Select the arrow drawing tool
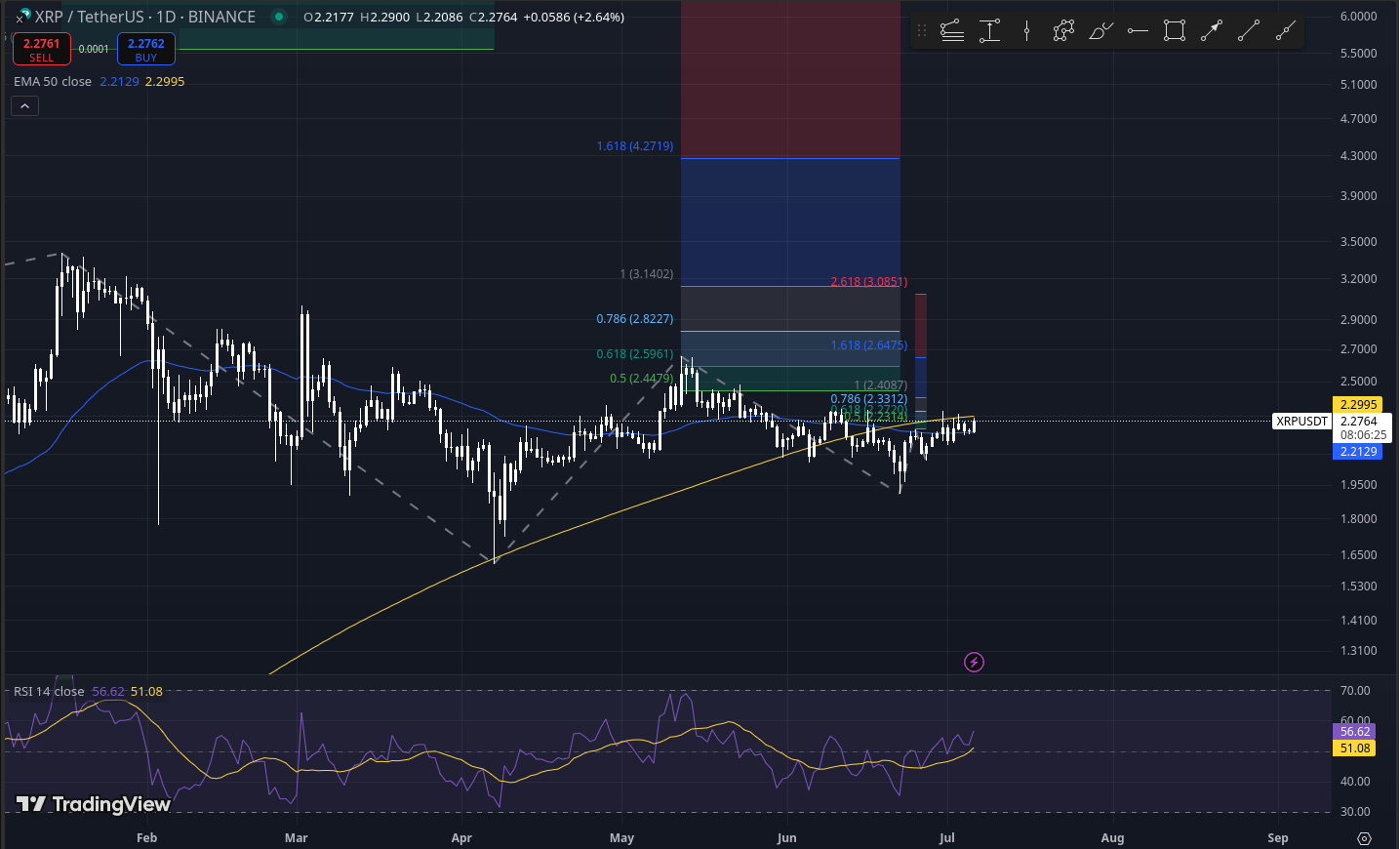 tap(1212, 31)
